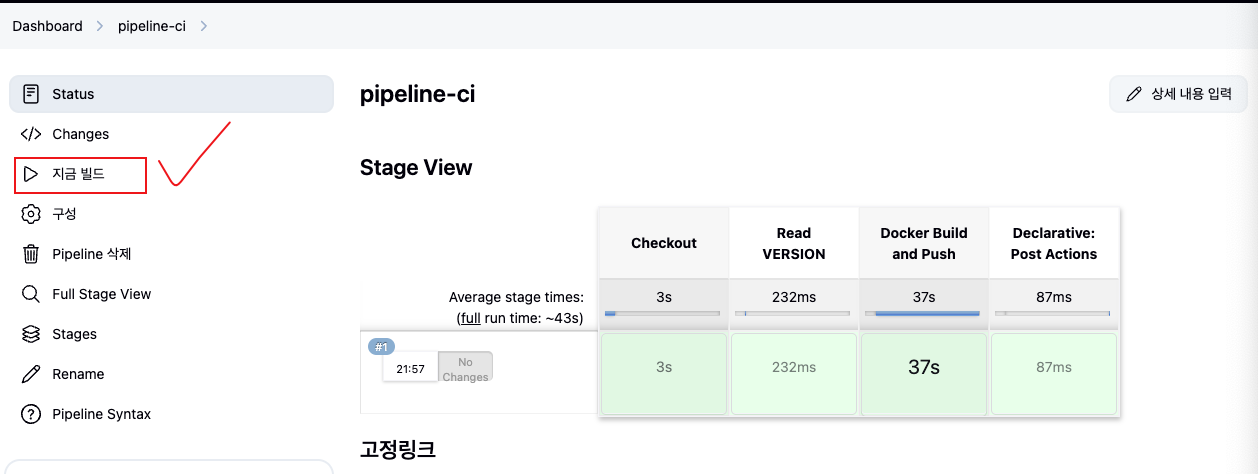
Task: Click the Stage View heading
Action: click(416, 168)
